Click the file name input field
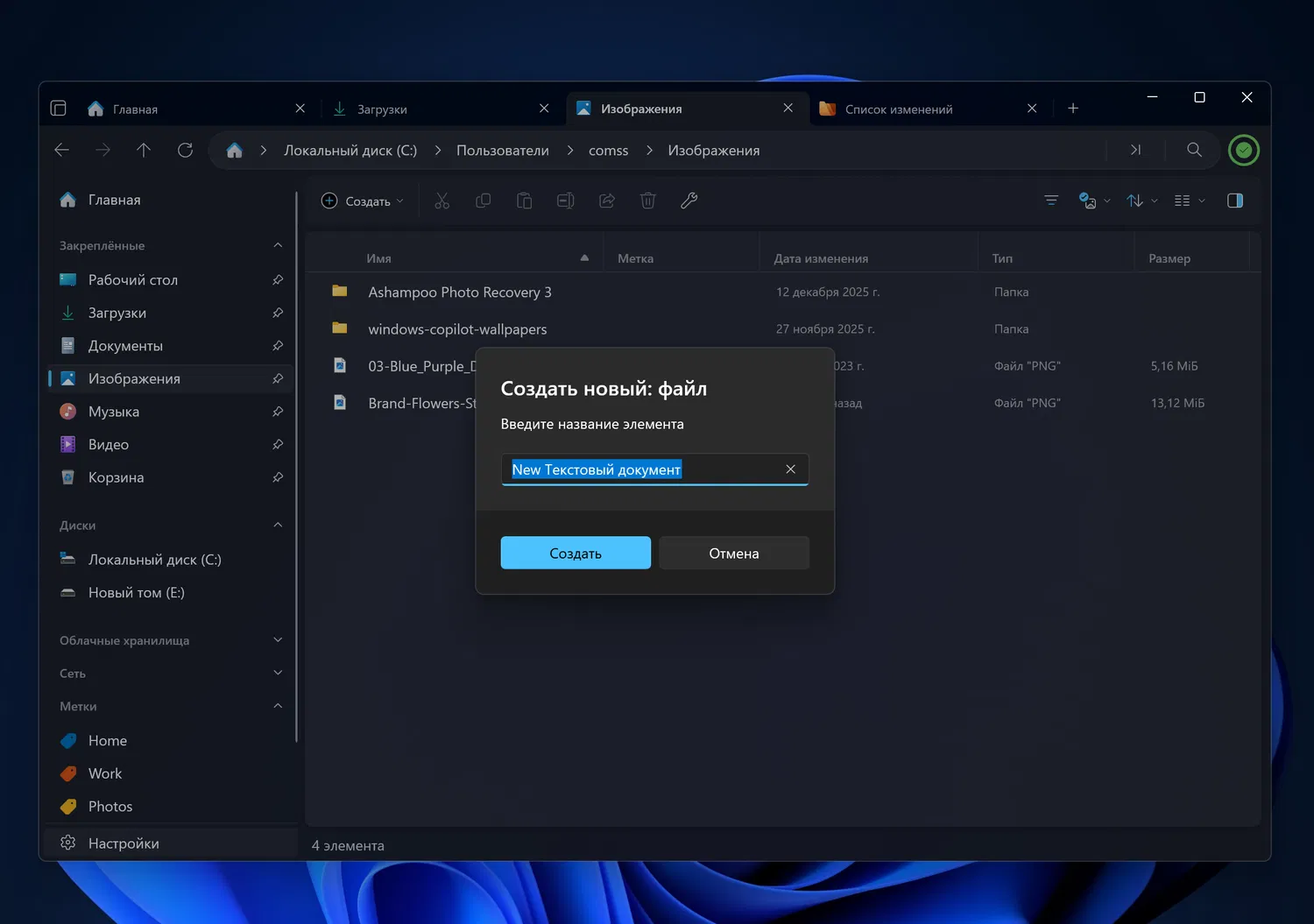 (x=654, y=469)
